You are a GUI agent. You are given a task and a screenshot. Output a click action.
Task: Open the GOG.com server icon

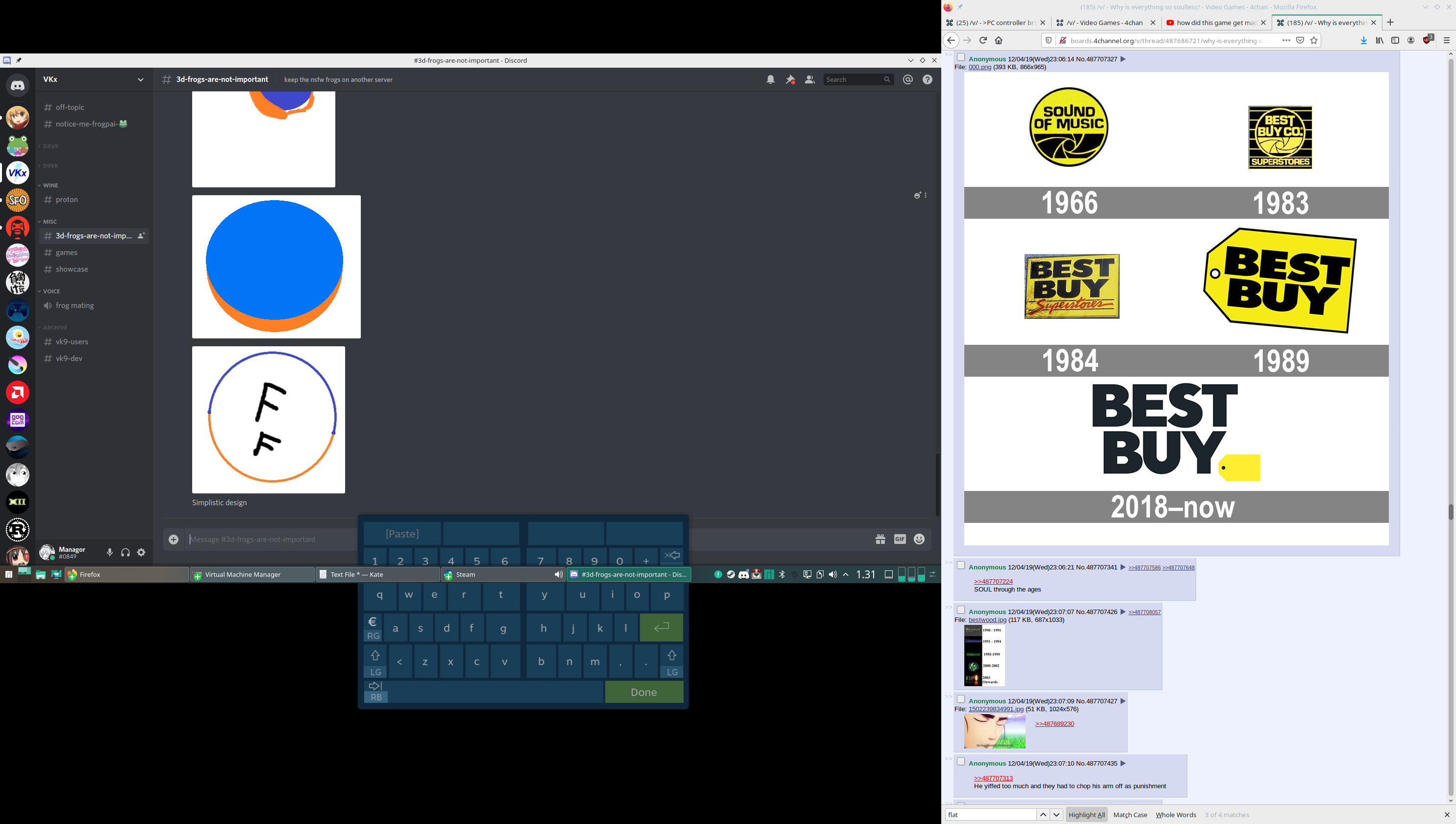click(18, 420)
